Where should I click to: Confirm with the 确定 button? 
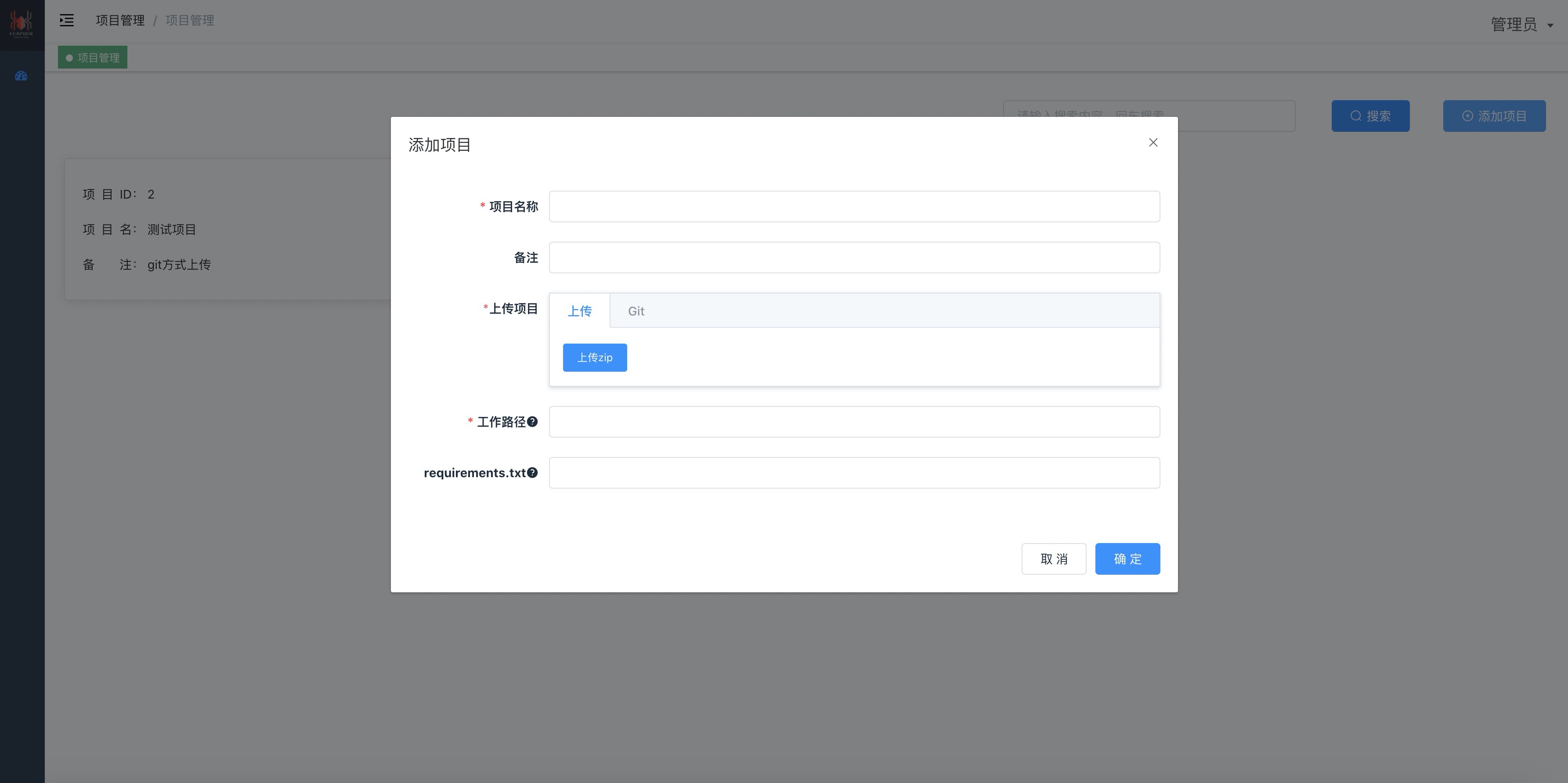[x=1127, y=559]
